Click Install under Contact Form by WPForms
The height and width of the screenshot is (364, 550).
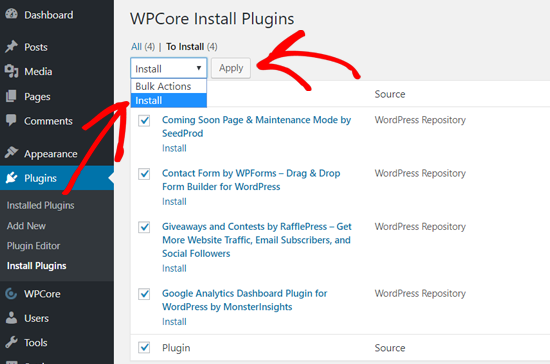point(174,202)
